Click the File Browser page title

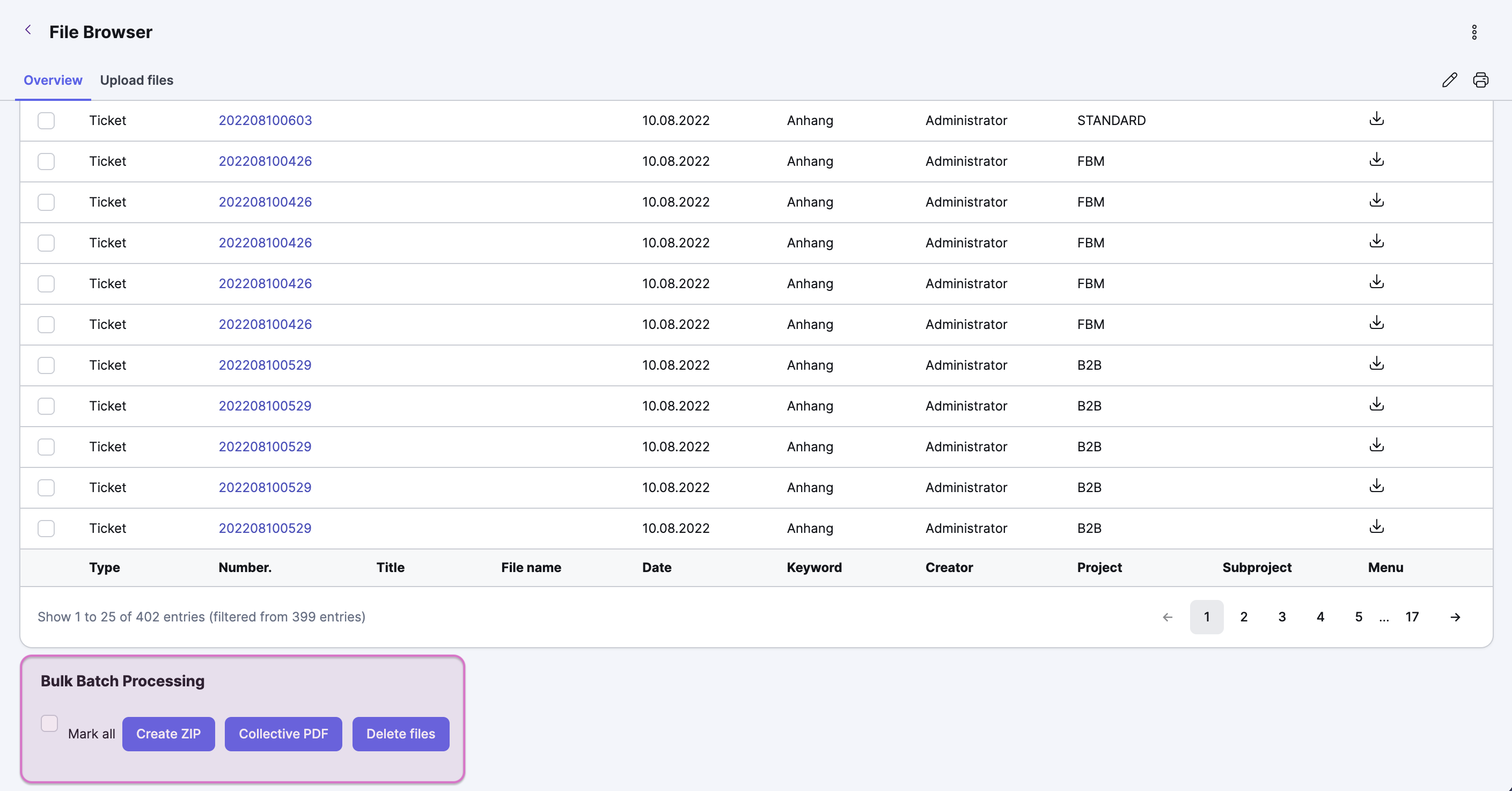(x=100, y=32)
